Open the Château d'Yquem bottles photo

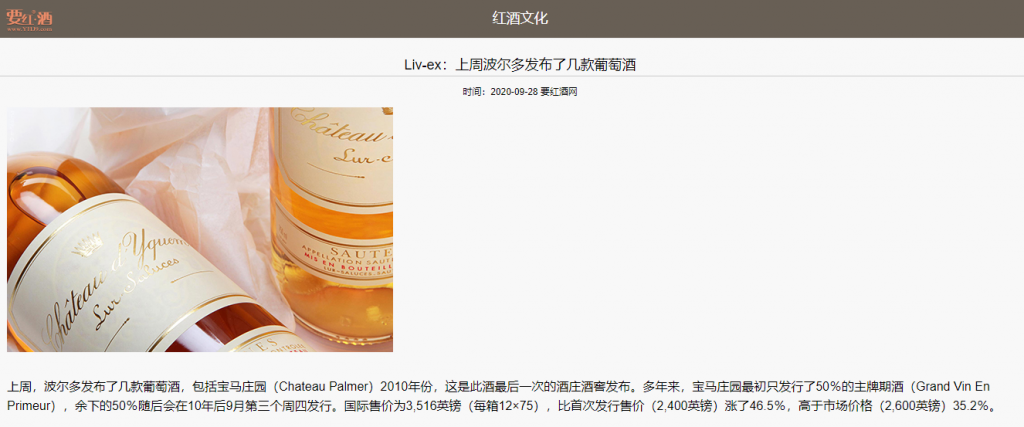click(x=200, y=230)
